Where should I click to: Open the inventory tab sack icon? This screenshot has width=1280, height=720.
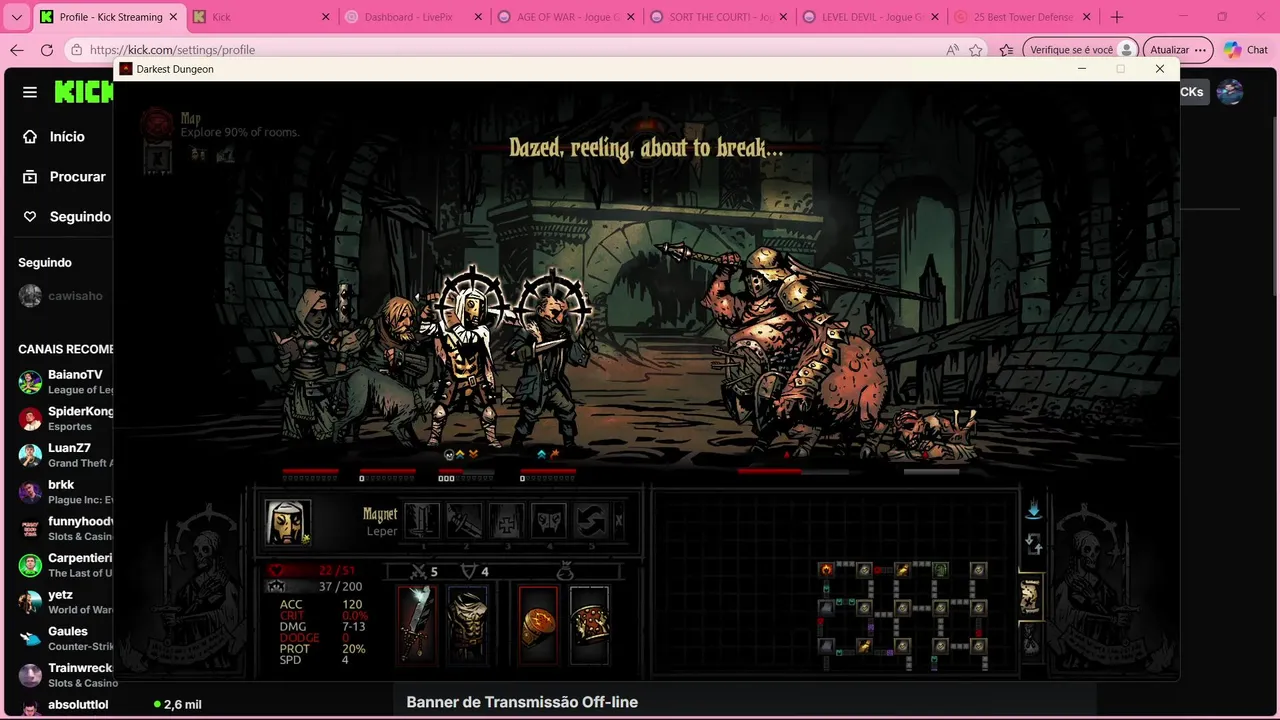pyautogui.click(x=1030, y=640)
